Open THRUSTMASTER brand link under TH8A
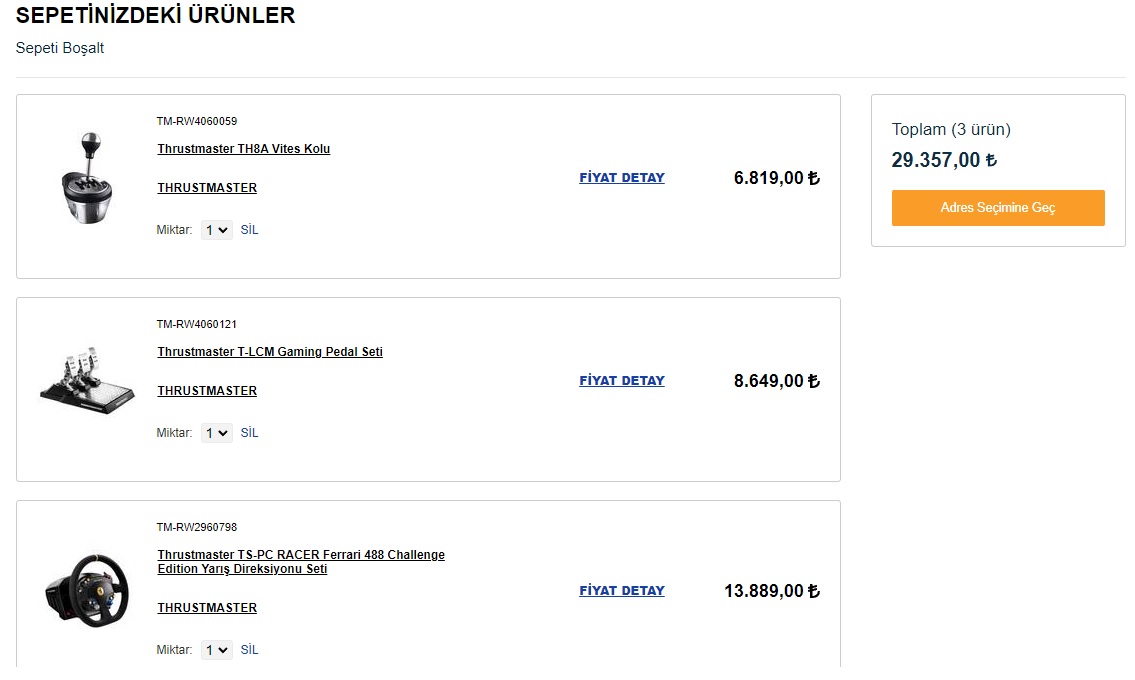 (x=207, y=188)
